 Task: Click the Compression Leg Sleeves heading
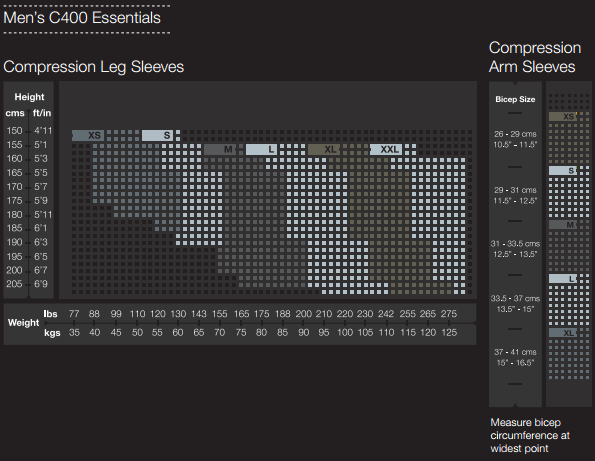94,67
